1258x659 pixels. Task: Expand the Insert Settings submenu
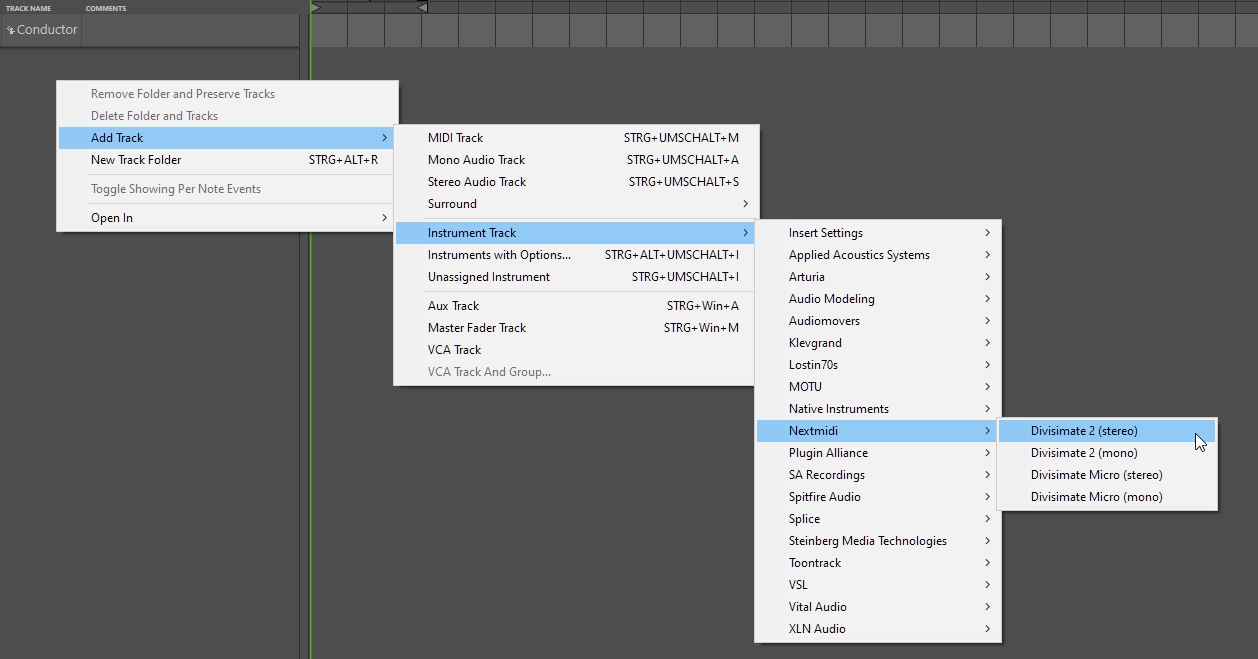[x=878, y=233]
